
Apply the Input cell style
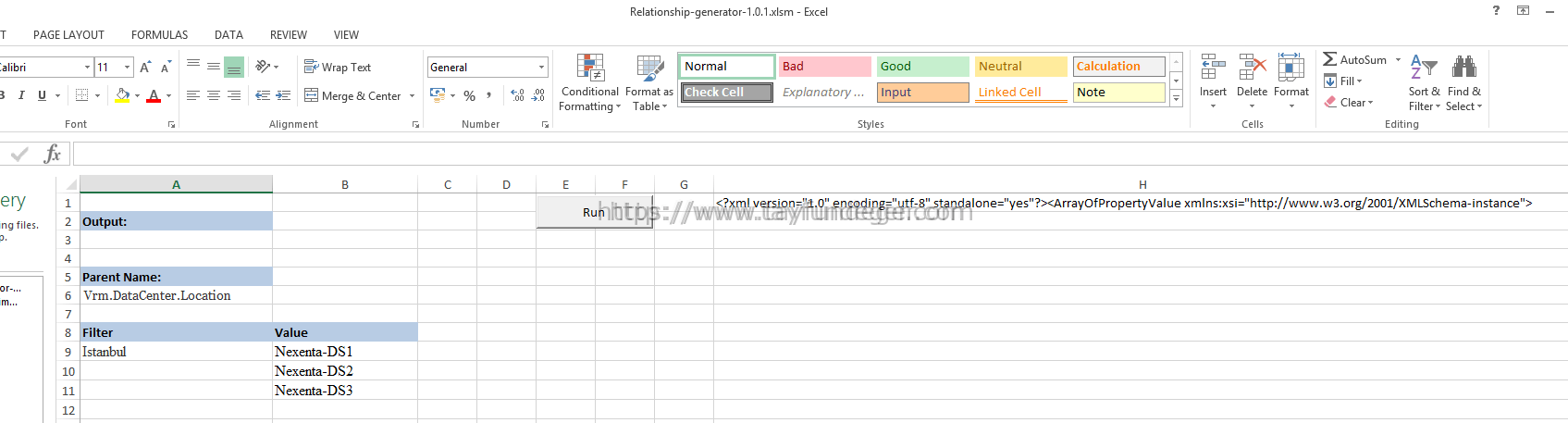[923, 93]
